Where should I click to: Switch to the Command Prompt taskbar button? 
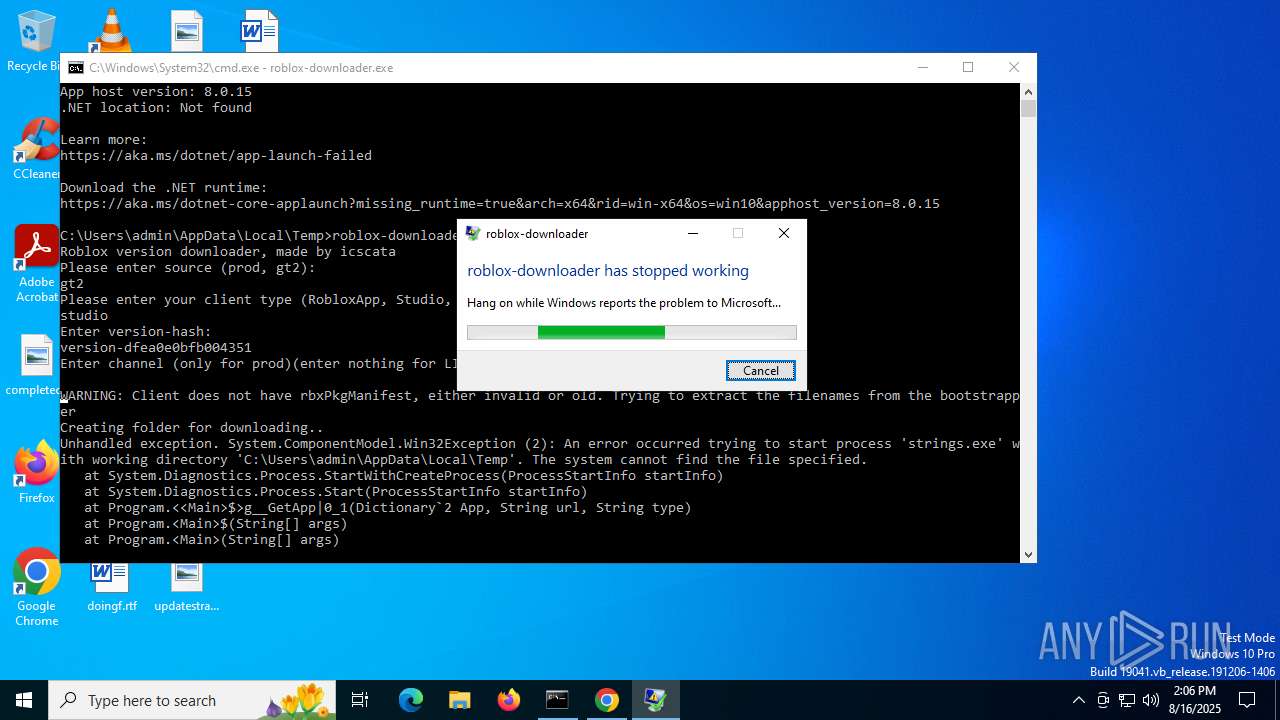click(558, 700)
